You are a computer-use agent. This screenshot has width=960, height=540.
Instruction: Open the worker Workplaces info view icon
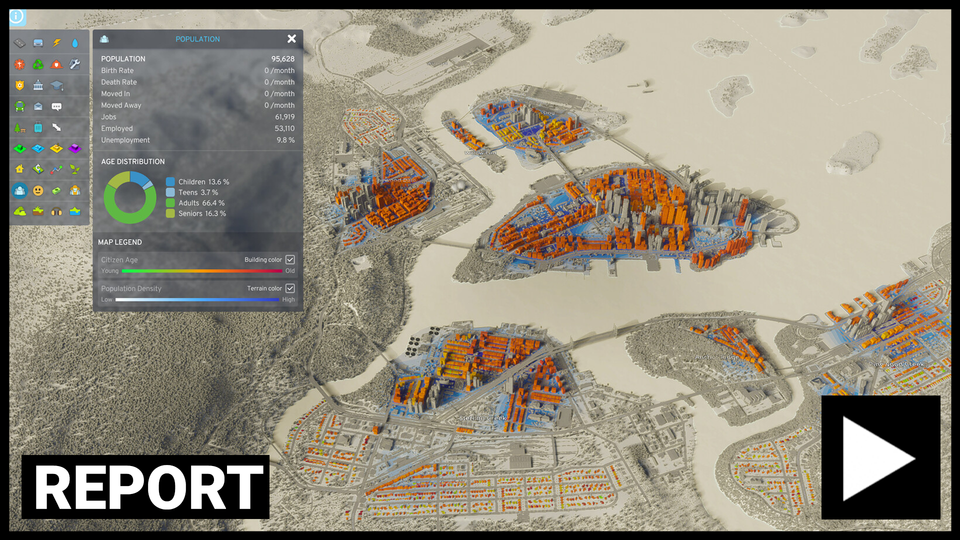coord(75,190)
